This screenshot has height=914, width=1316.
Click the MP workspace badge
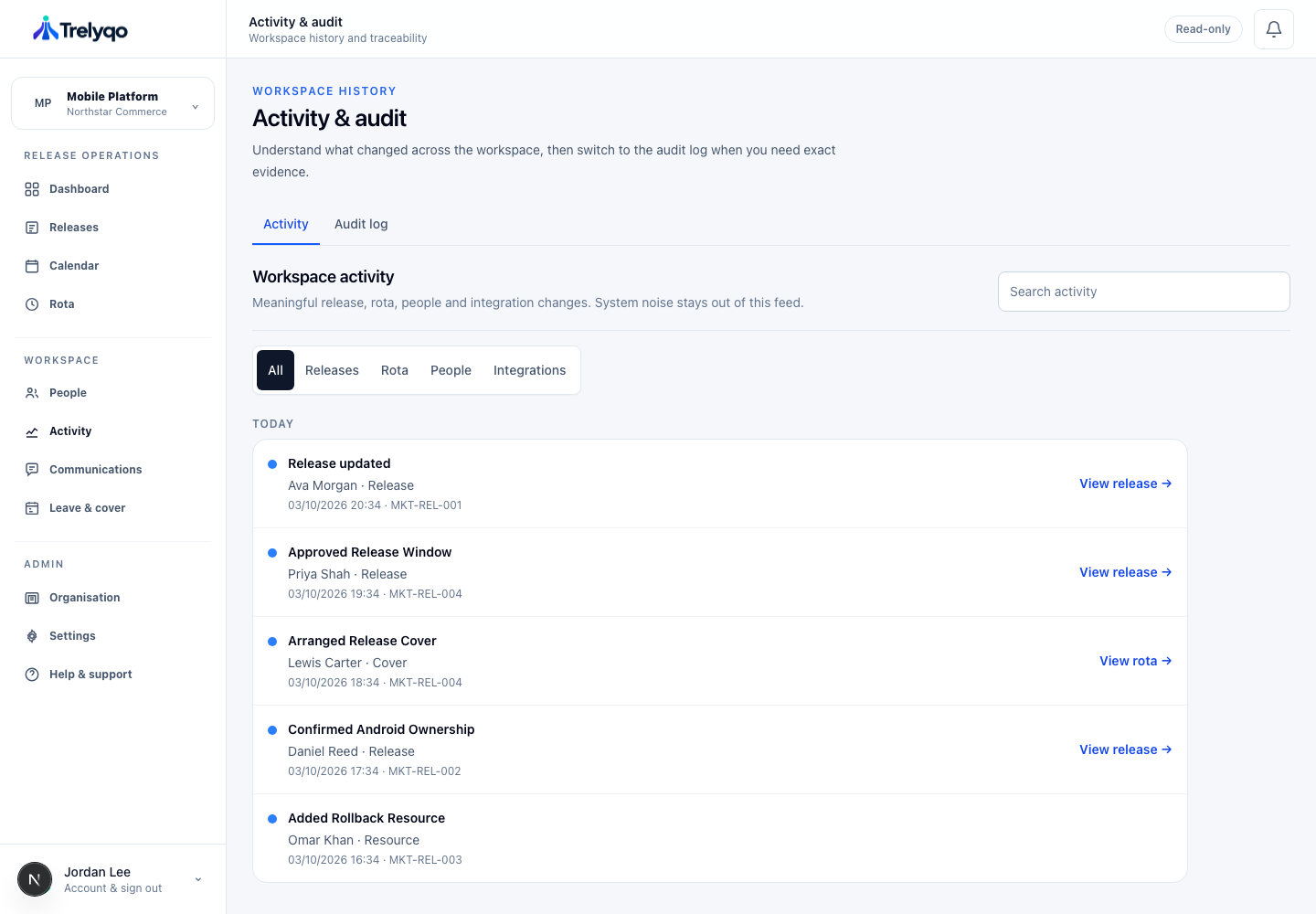point(43,103)
